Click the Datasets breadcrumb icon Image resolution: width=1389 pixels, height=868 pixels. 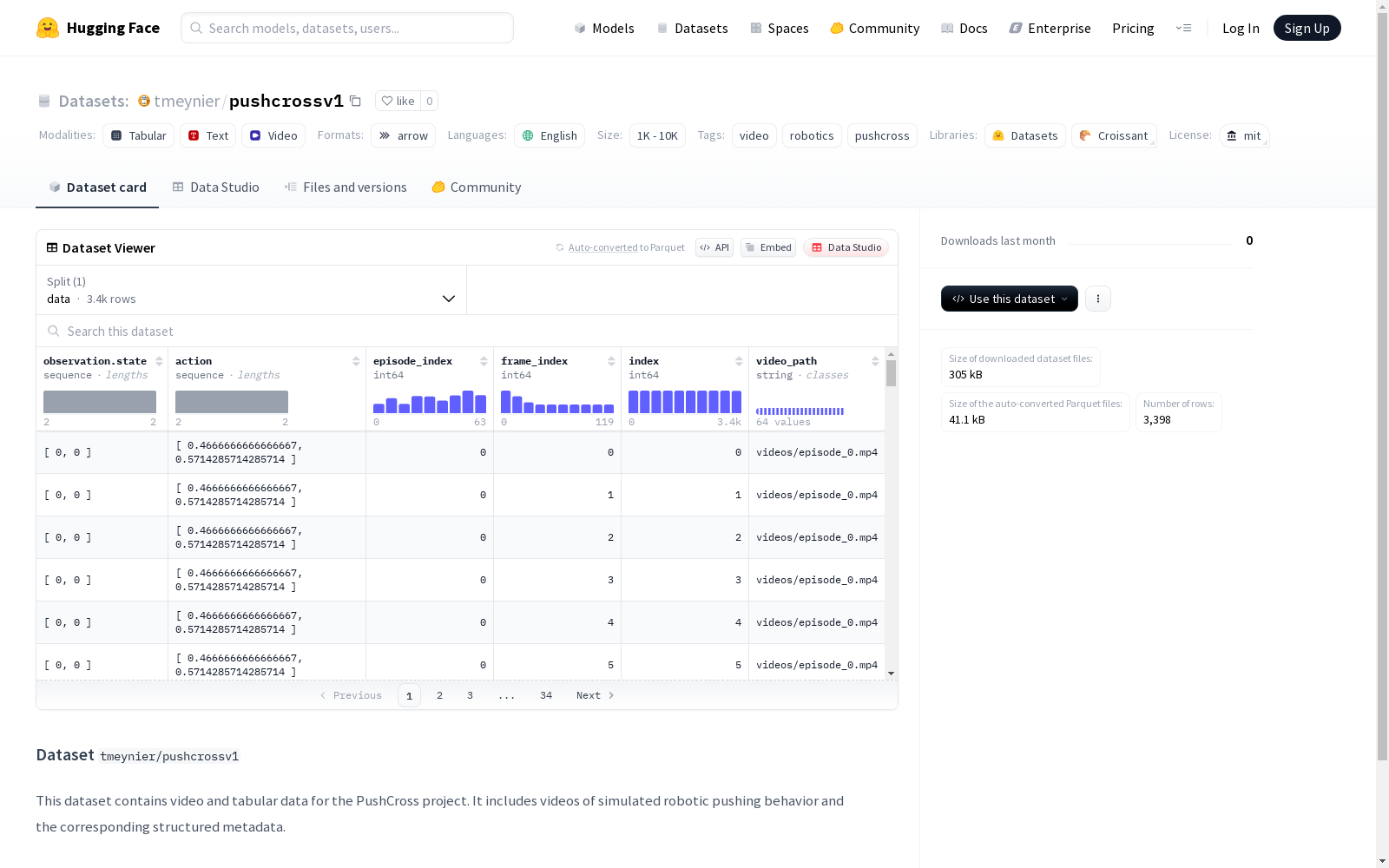44,101
